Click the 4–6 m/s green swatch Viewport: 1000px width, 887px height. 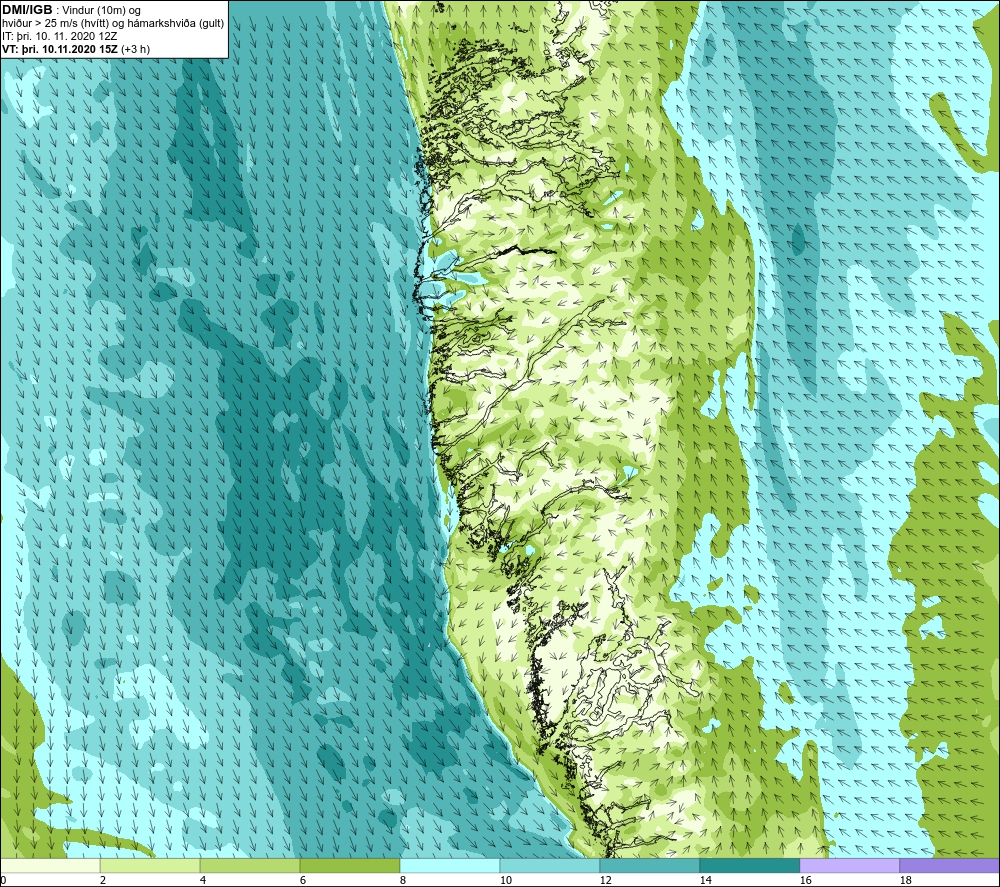coord(250,865)
